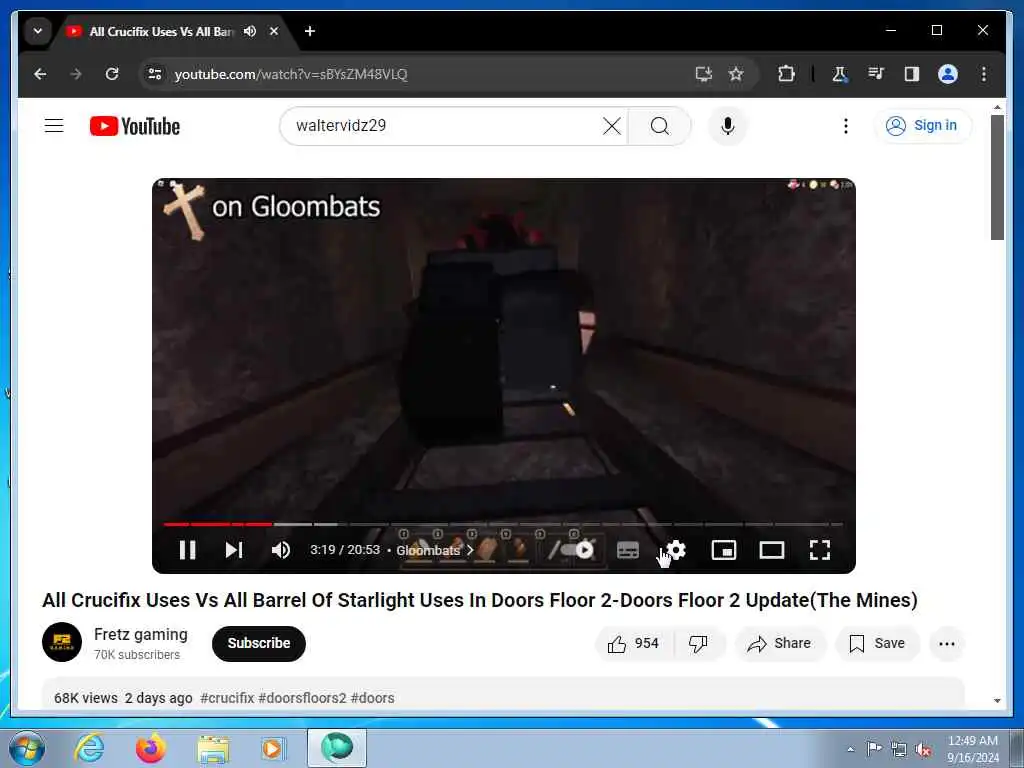
Task: Mute the tab via speaker icon
Action: (250, 31)
